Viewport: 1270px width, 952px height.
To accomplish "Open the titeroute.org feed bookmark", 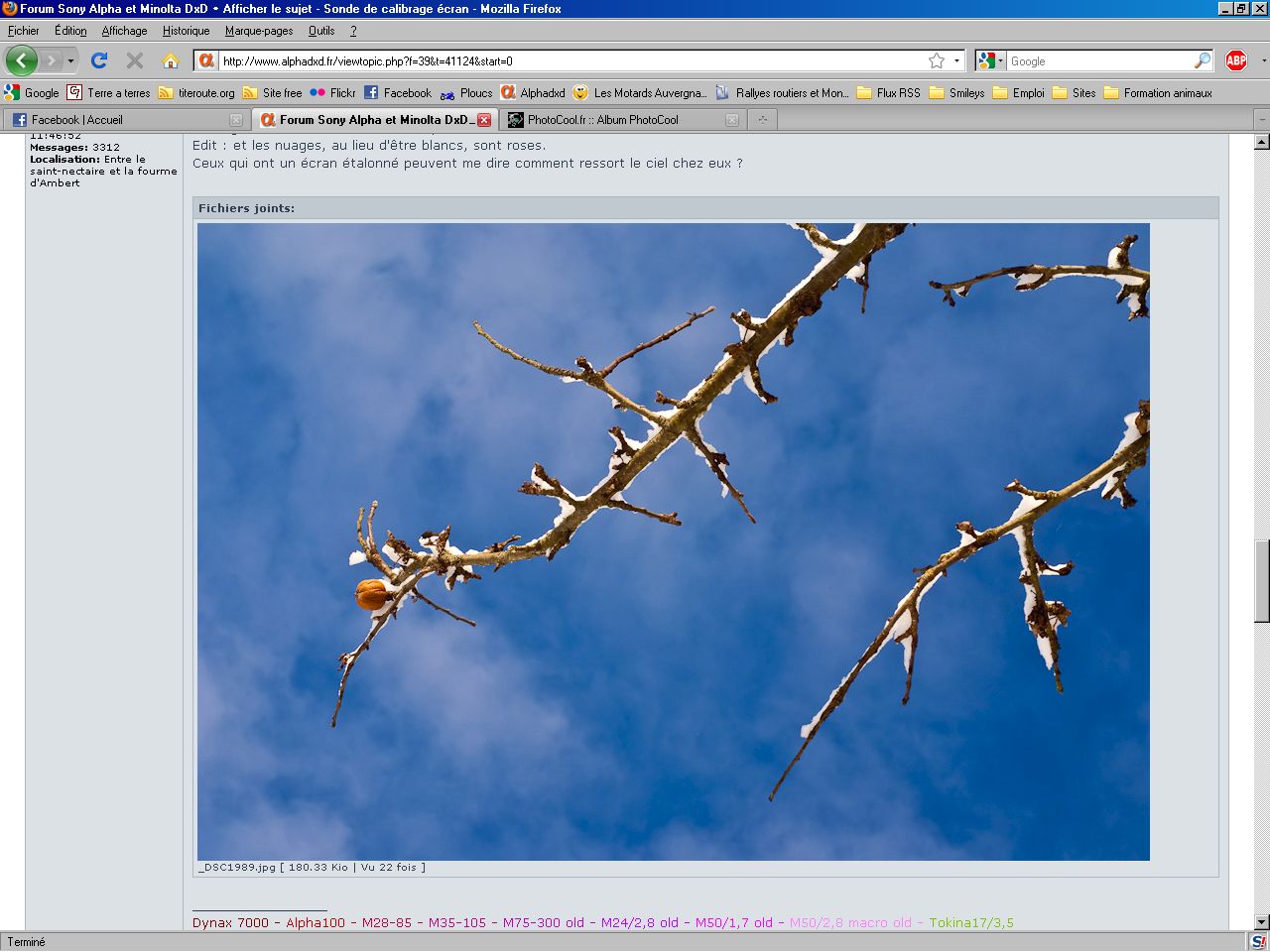I will click(196, 92).
